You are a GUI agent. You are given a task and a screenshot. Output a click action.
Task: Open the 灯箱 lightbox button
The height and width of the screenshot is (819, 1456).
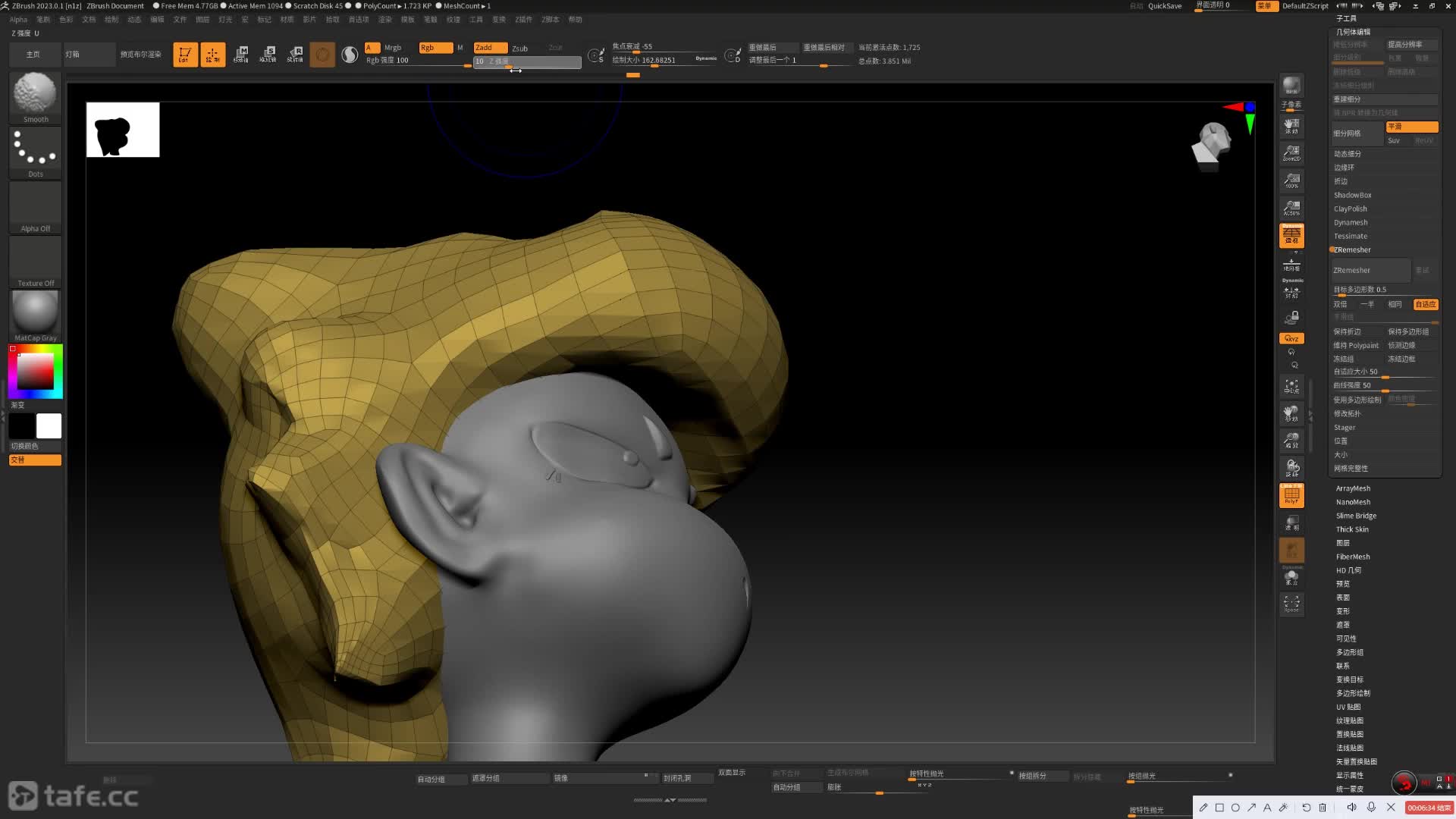(89, 55)
